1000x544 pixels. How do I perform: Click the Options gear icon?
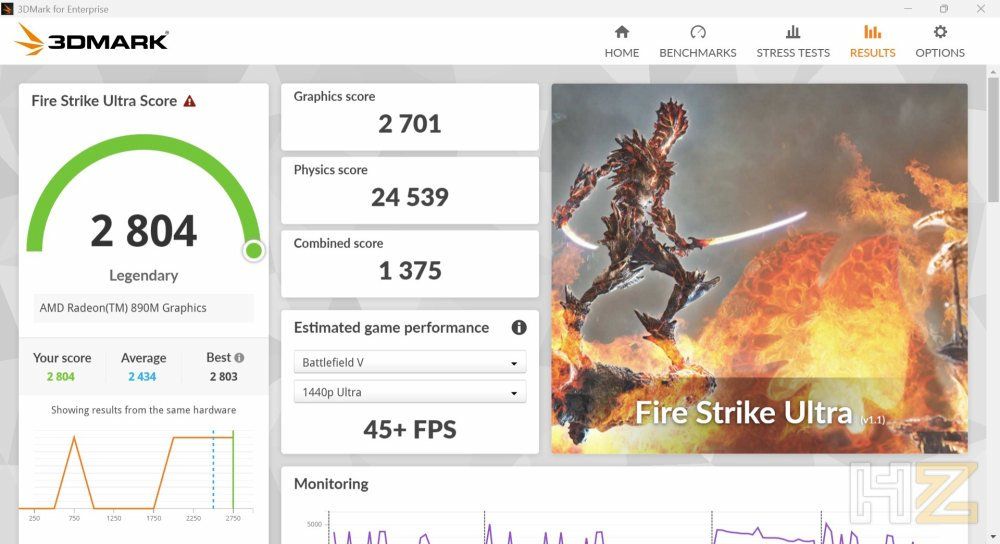(940, 32)
